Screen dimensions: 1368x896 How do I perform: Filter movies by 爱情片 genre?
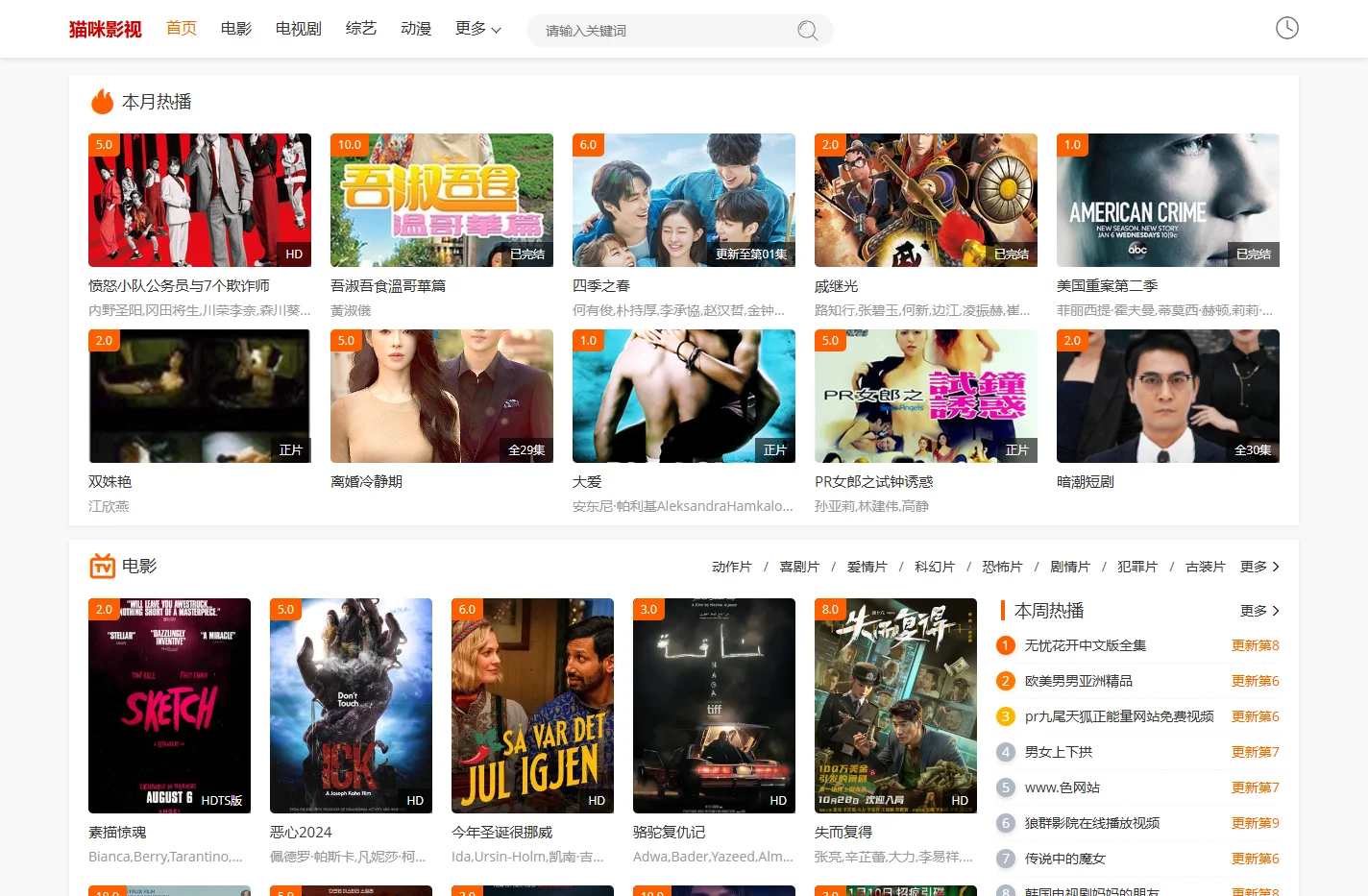tap(867, 567)
